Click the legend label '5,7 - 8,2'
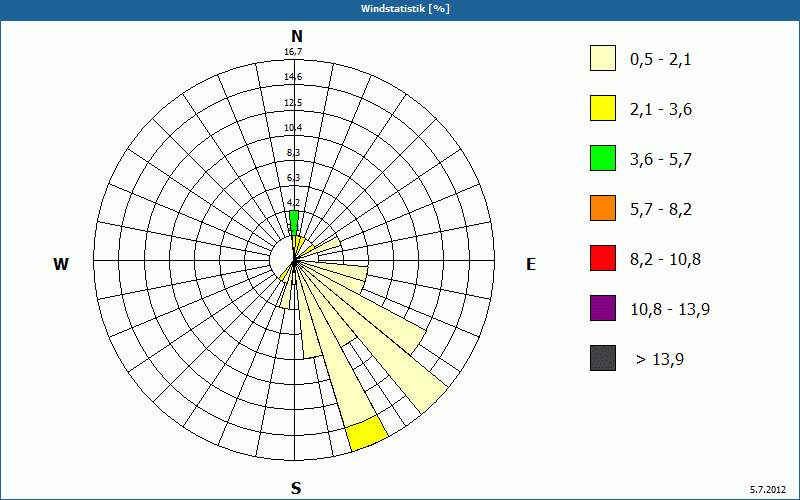Screen dimensions: 800x500 (661, 210)
